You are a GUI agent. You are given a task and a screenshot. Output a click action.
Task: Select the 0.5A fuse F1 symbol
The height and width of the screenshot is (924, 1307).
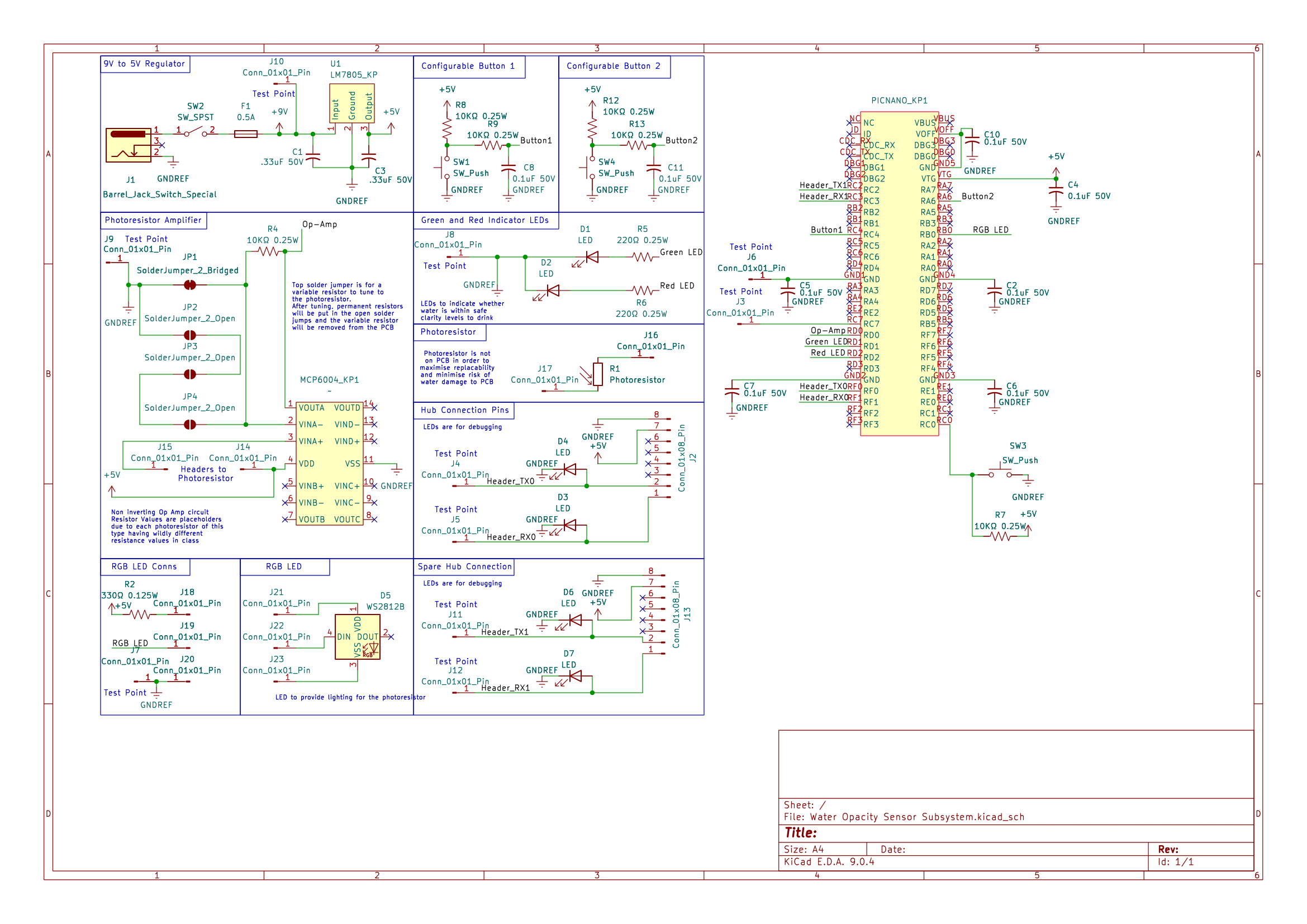[246, 135]
